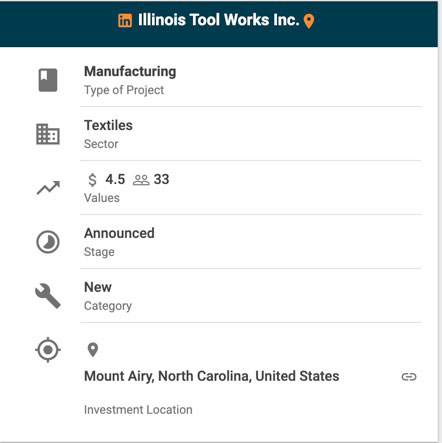Select the Manufacturing project type text
Viewport: 442px width, 443px height.
point(130,72)
